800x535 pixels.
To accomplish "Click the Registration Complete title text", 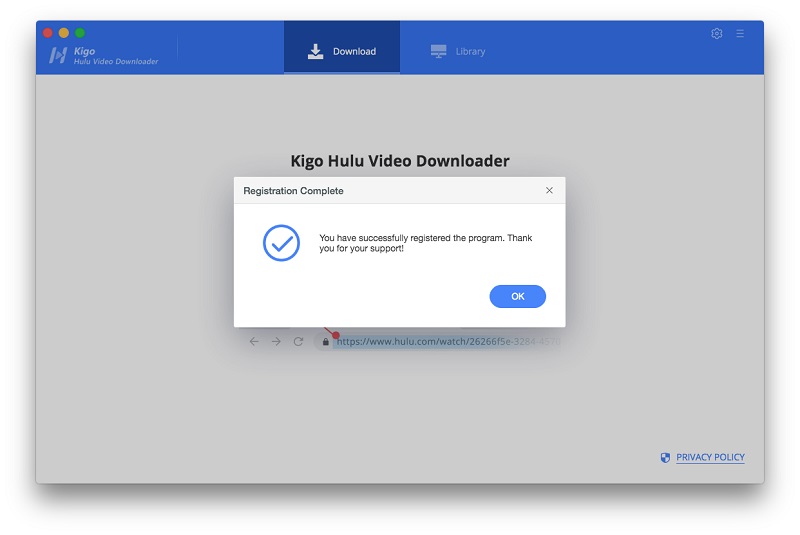I will pyautogui.click(x=293, y=191).
